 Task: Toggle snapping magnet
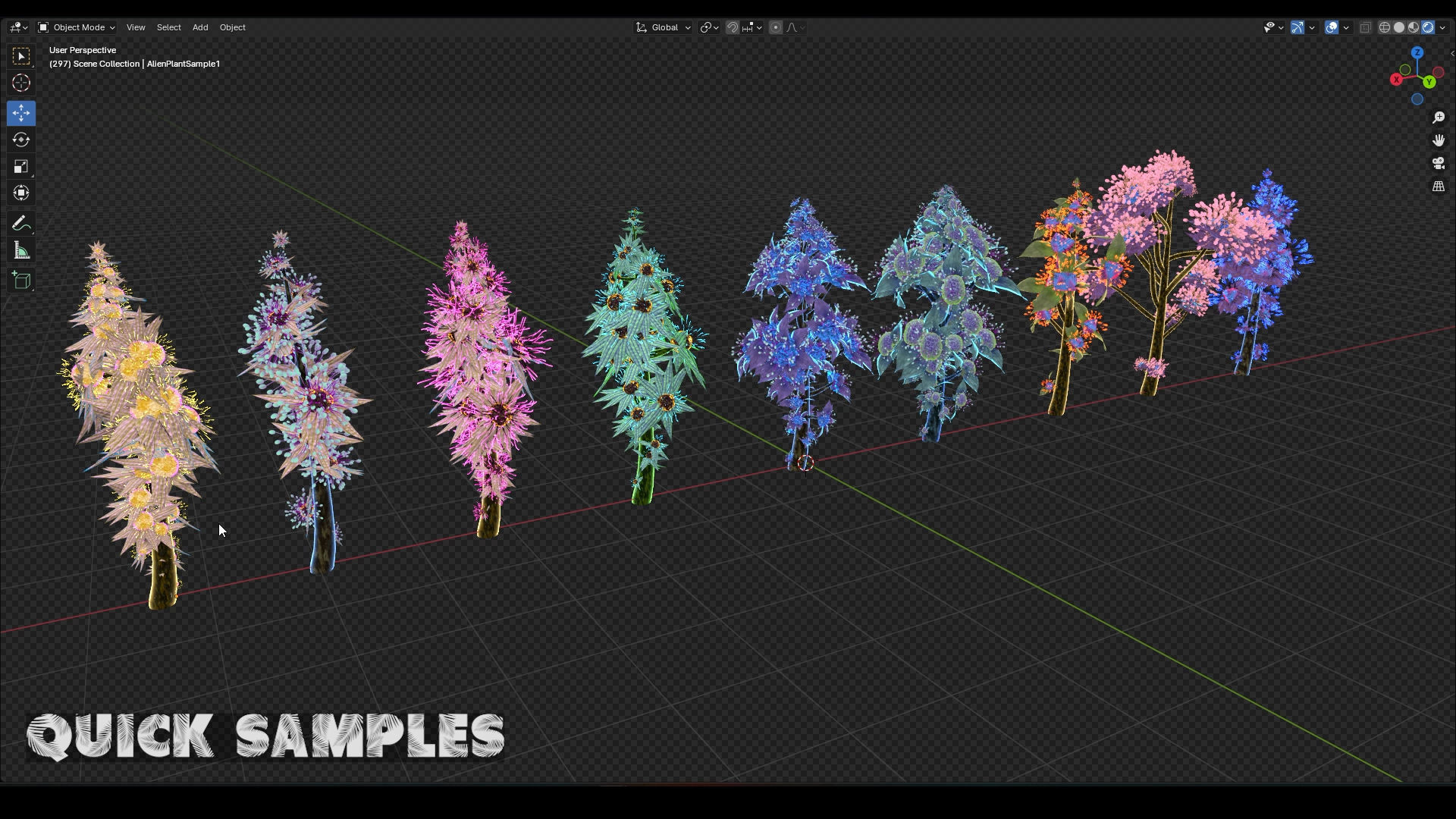click(x=733, y=27)
